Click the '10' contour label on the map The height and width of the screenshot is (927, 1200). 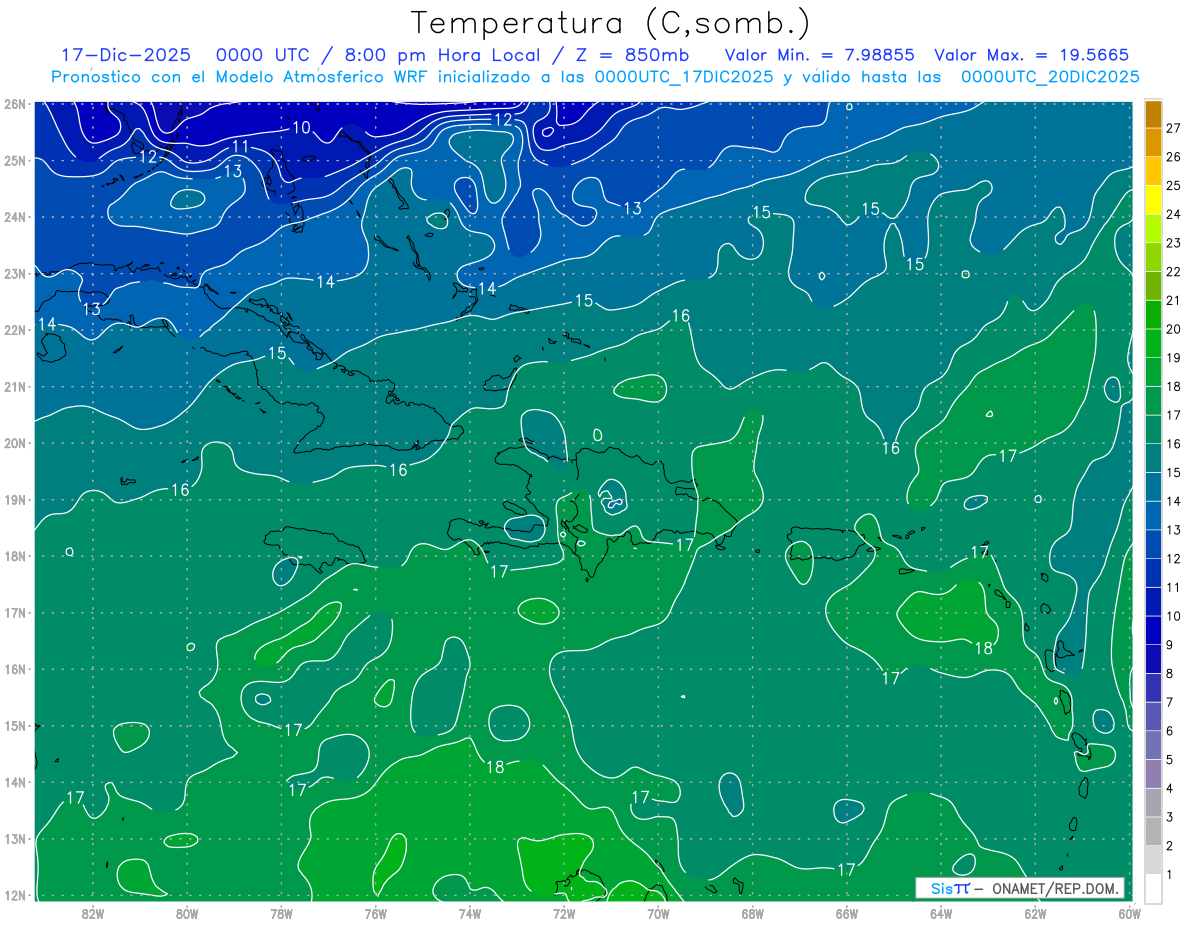tap(302, 127)
